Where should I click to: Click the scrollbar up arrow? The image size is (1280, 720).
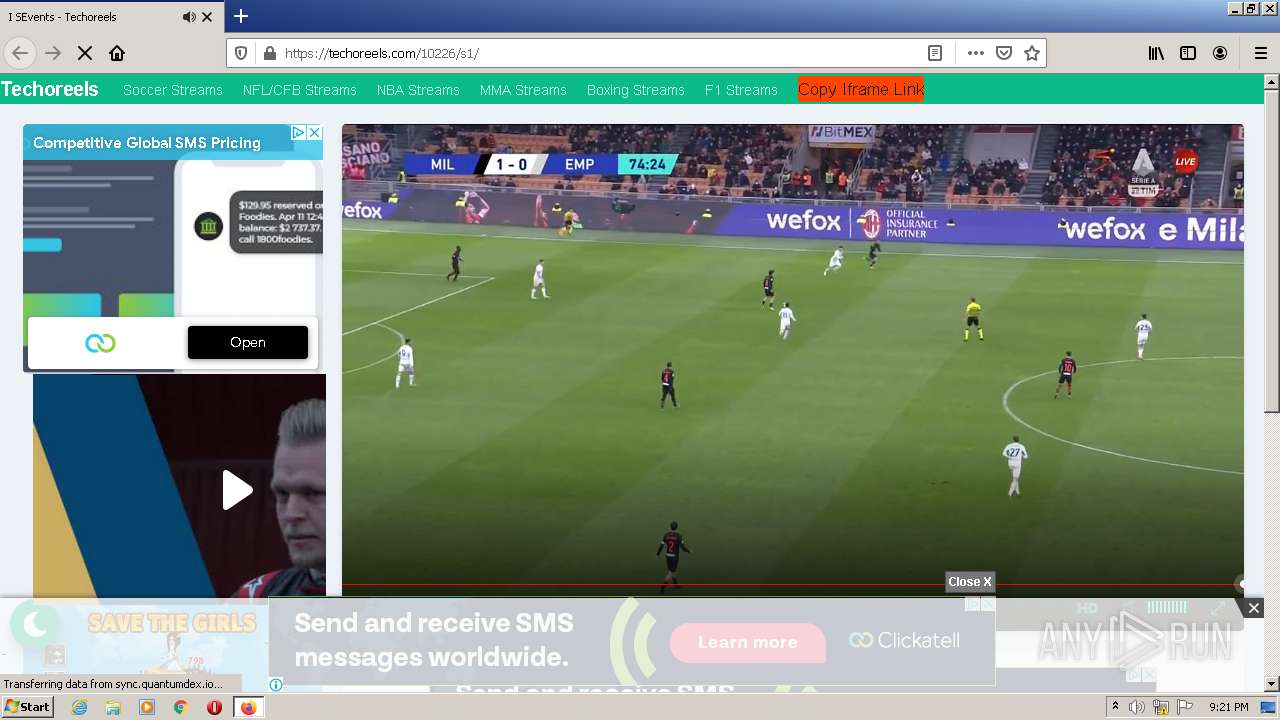pyautogui.click(x=1271, y=81)
